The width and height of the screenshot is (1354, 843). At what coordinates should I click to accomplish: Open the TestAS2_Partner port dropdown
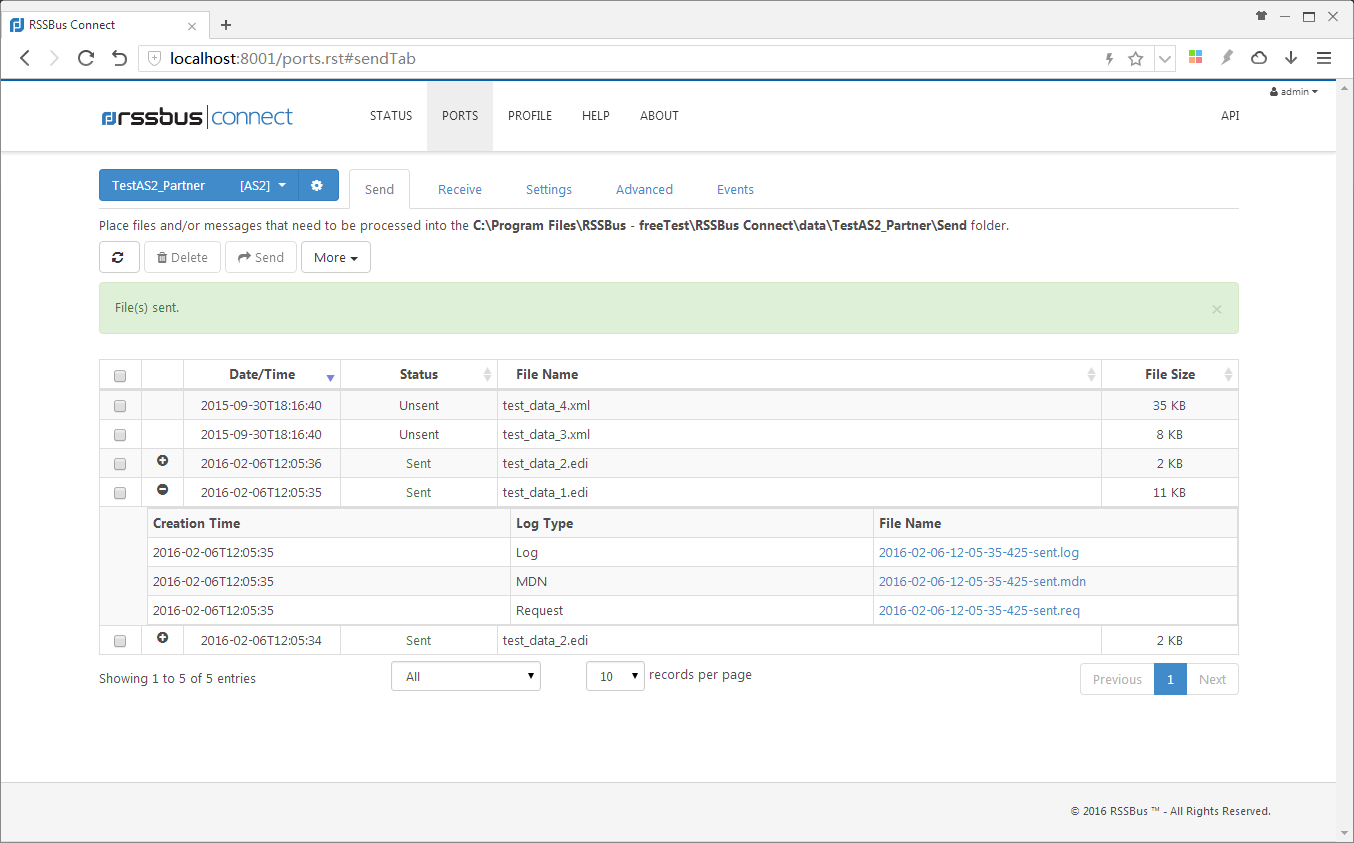tap(199, 185)
